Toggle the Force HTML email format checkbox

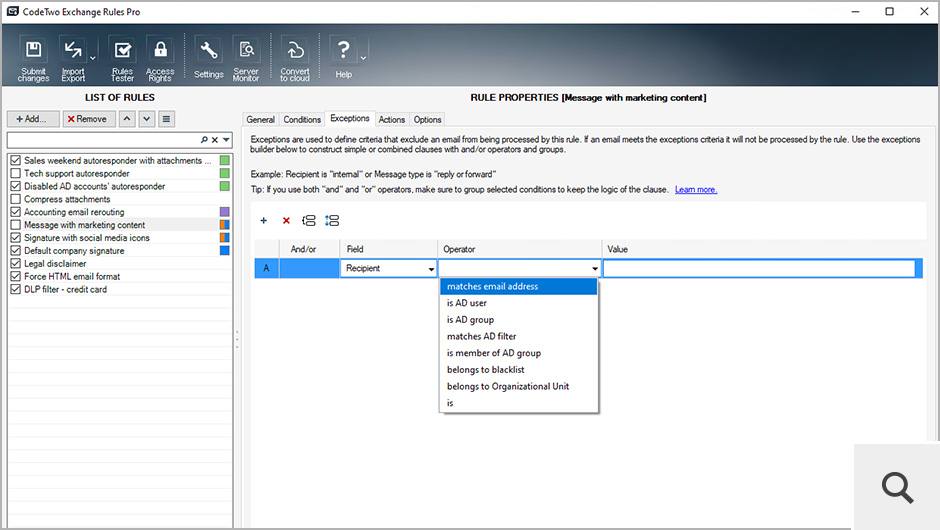coord(16,276)
